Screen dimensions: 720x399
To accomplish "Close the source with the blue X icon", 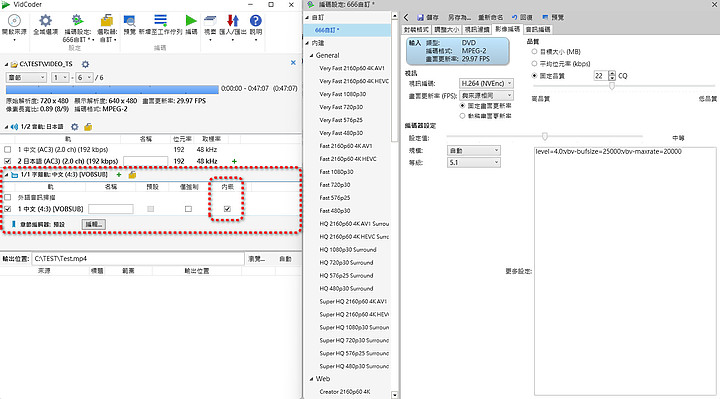I will click(x=293, y=62).
